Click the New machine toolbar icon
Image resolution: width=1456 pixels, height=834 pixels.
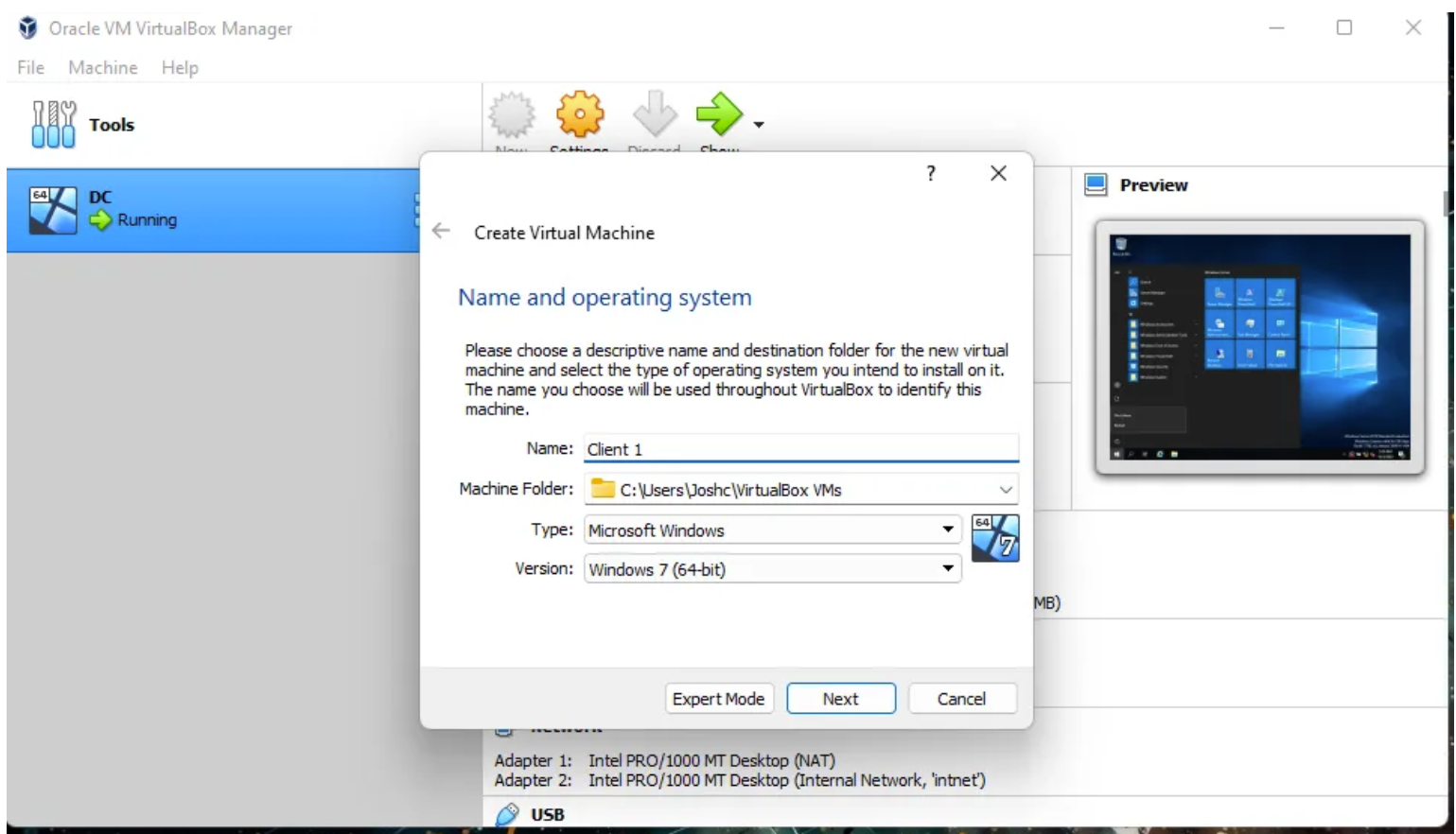coord(512,114)
